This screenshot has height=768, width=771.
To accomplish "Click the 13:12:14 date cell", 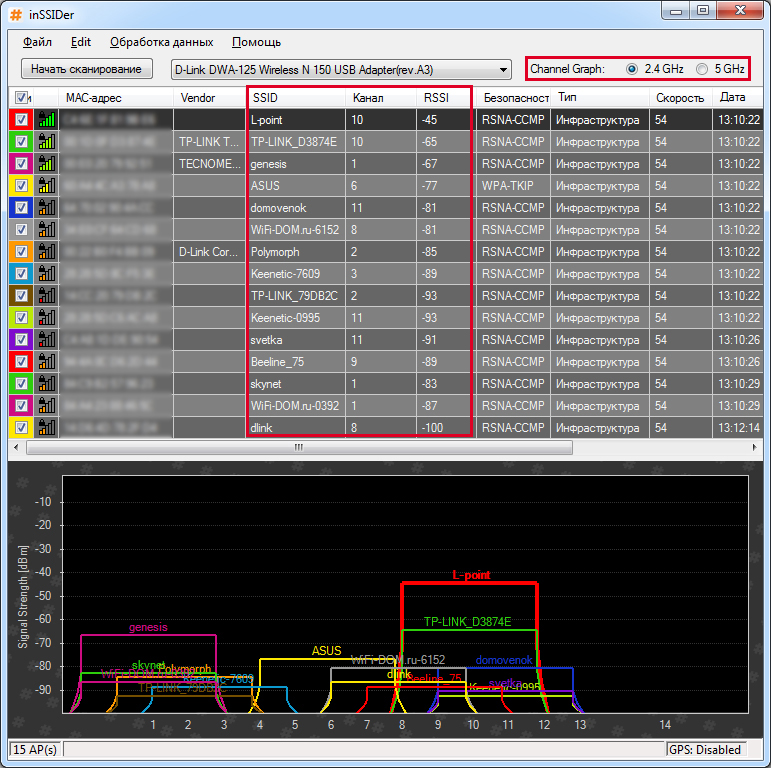I will 739,427.
